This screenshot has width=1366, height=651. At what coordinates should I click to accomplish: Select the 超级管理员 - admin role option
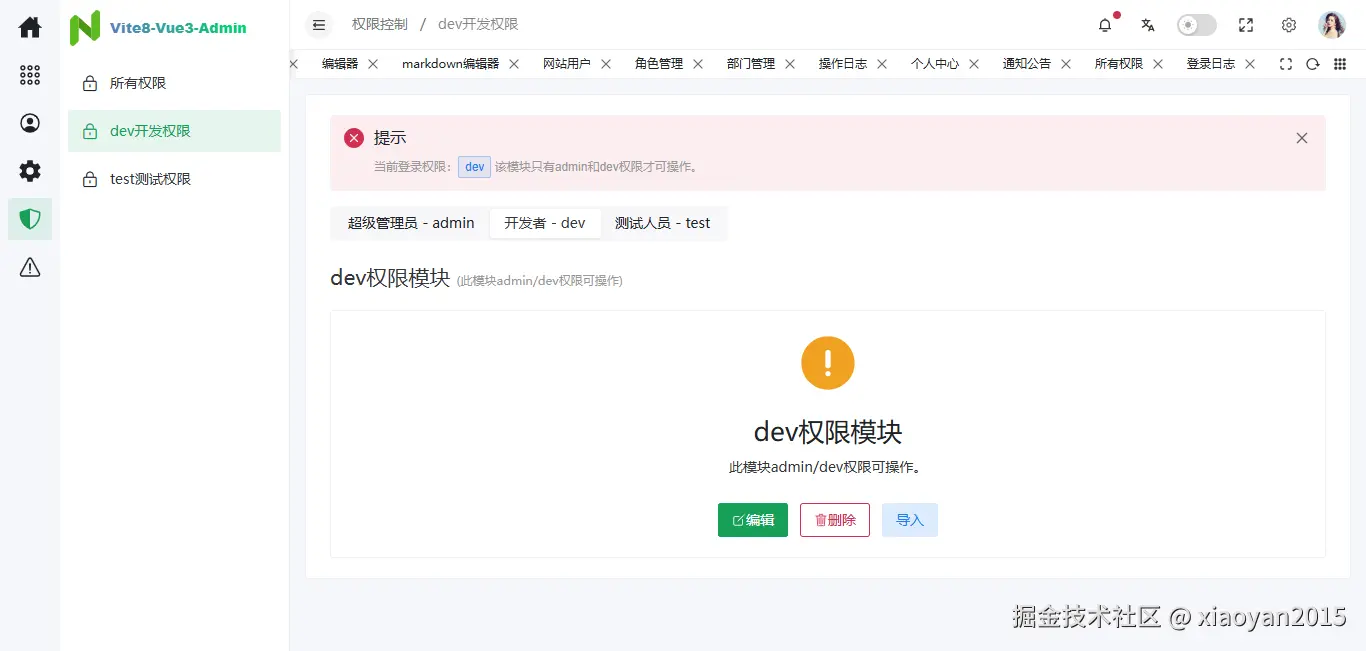click(x=411, y=223)
